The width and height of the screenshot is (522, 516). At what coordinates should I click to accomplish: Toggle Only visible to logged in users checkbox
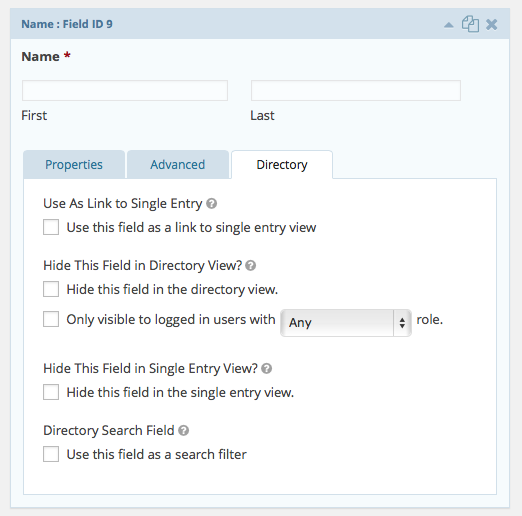coord(51,319)
